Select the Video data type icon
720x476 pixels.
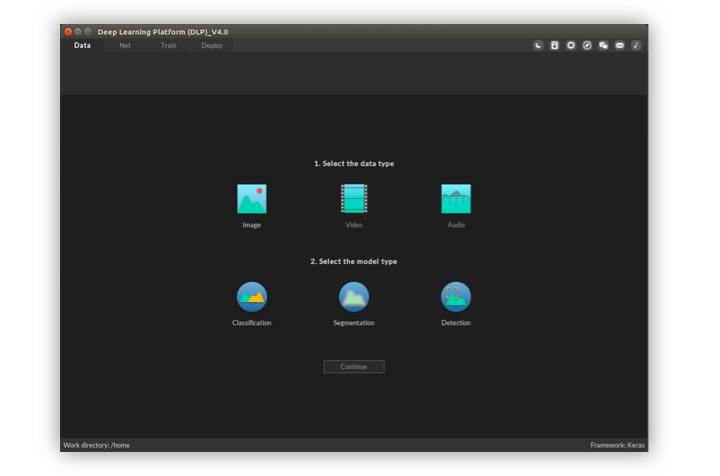(354, 199)
